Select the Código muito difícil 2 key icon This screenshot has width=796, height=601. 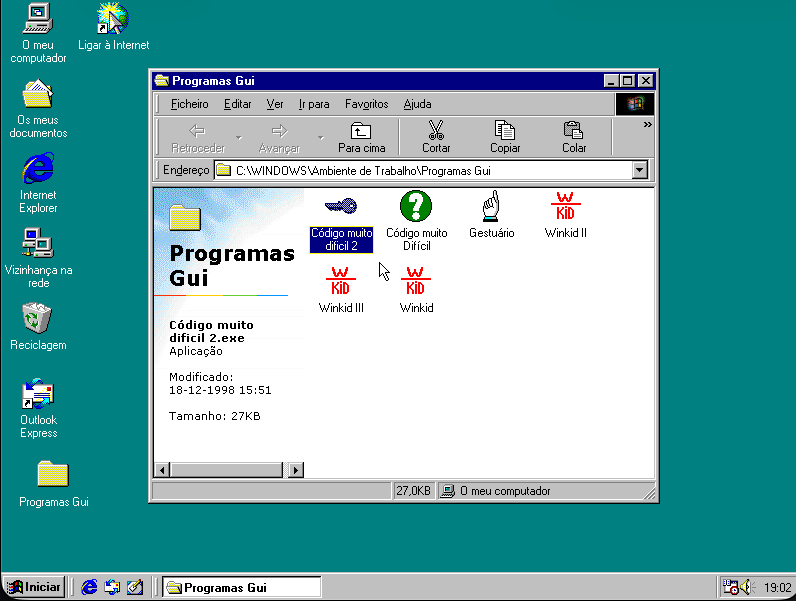(x=341, y=207)
